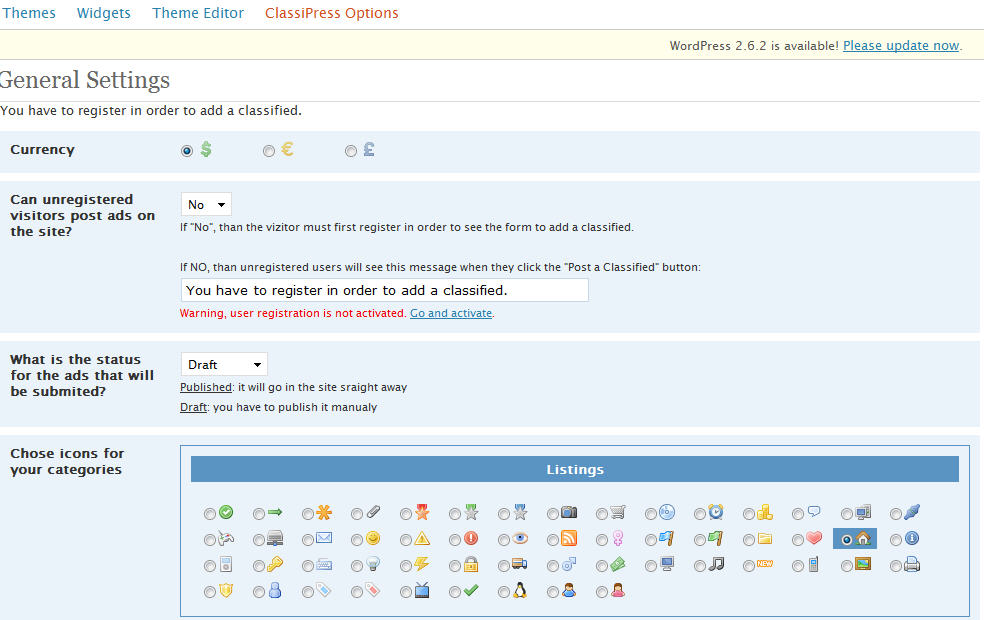Viewport: 984px width, 620px height.
Task: Select the euro currency radio button
Action: (269, 151)
